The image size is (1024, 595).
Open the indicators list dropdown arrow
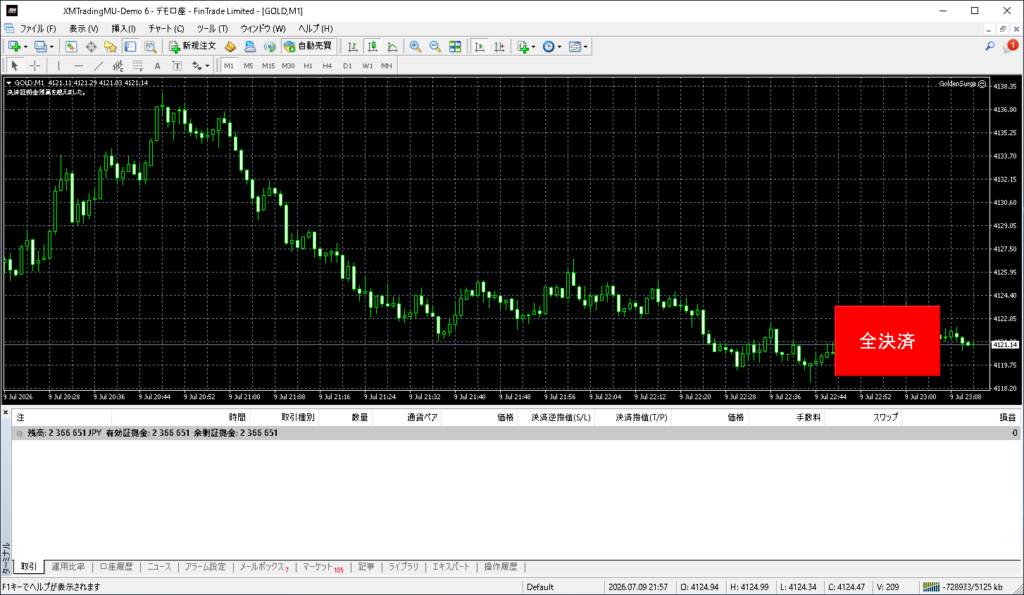coord(534,47)
